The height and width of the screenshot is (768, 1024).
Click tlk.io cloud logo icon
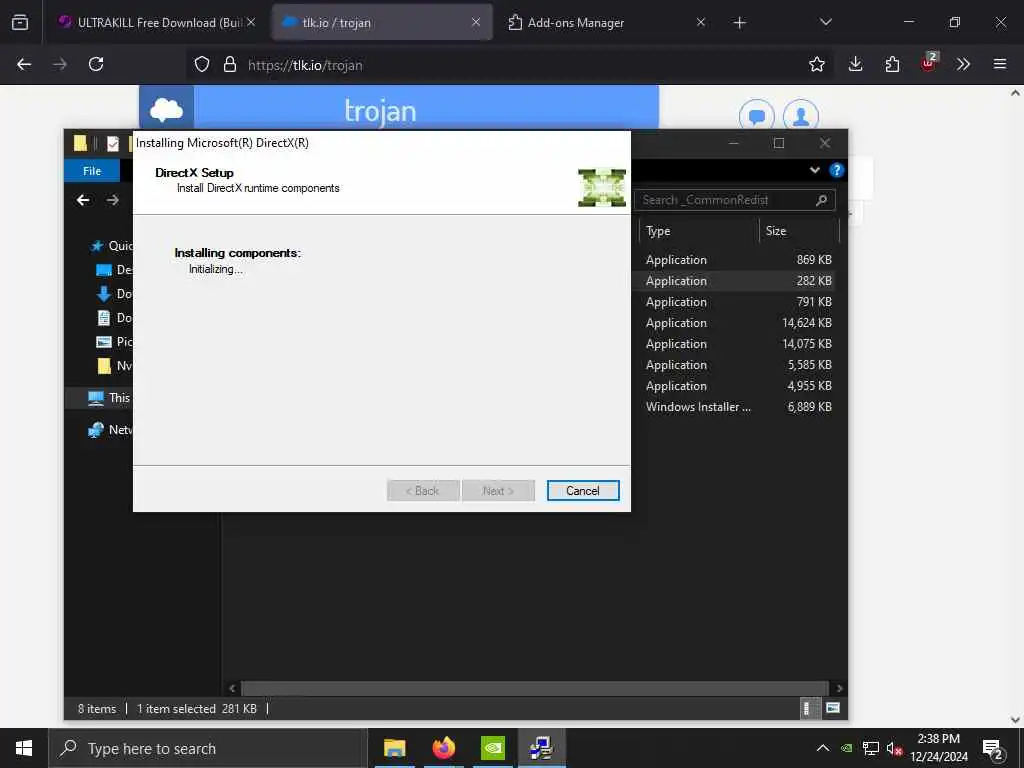[167, 109]
